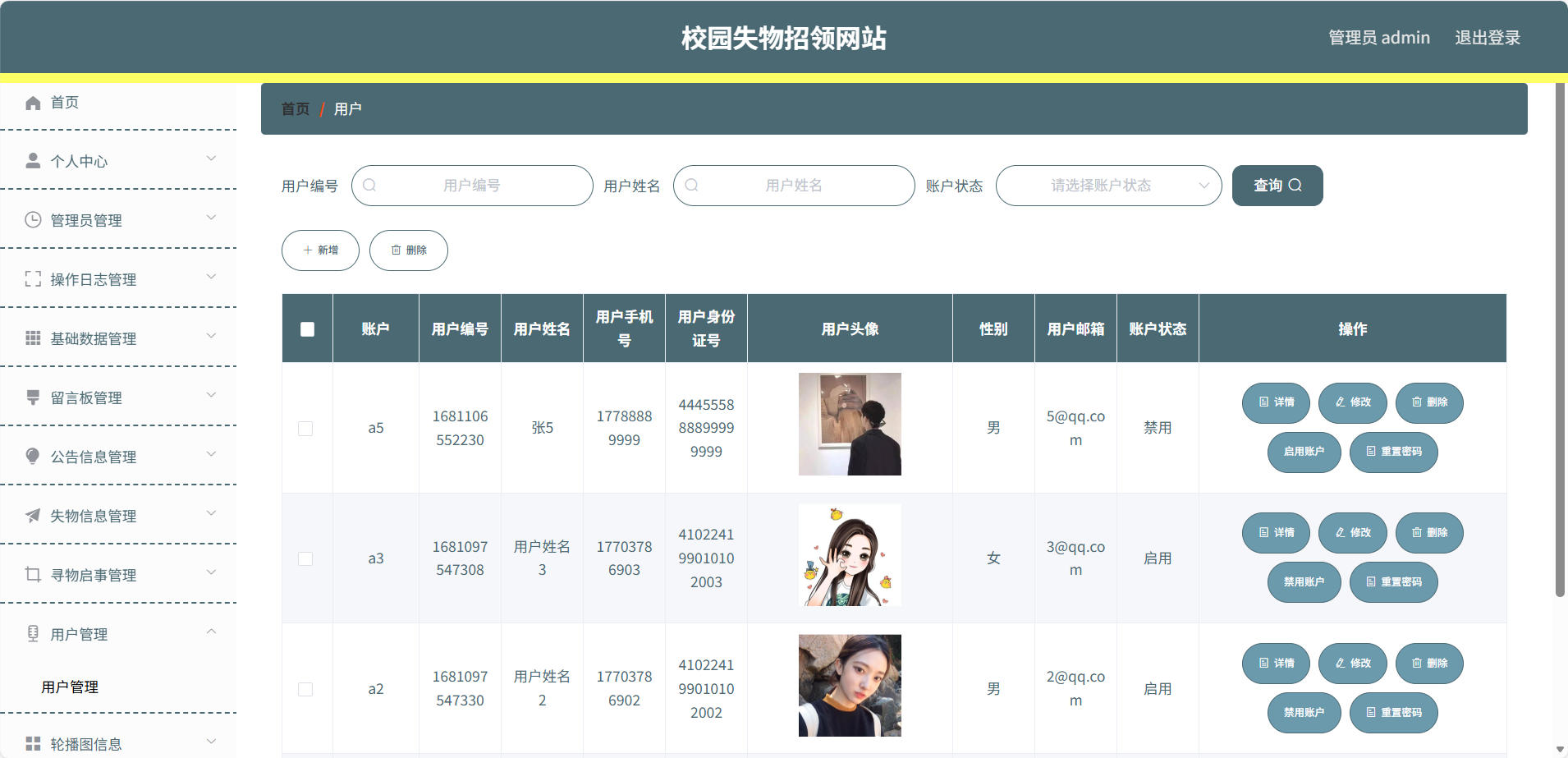Expand 寻物启事管理 with its chevron
Viewport: 1568px width, 758px height.
coord(211,572)
